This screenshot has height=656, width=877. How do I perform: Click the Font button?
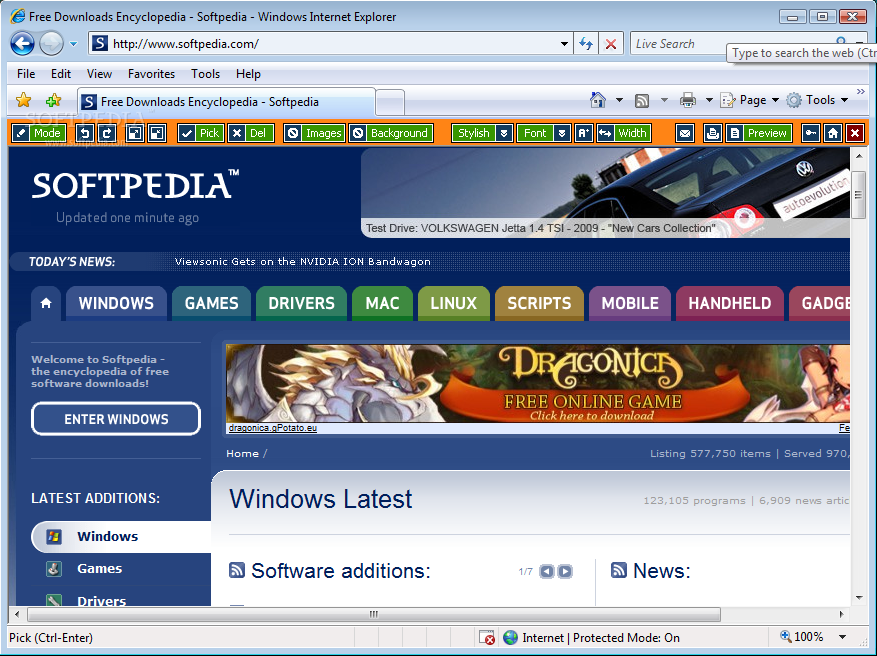pyautogui.click(x=535, y=133)
